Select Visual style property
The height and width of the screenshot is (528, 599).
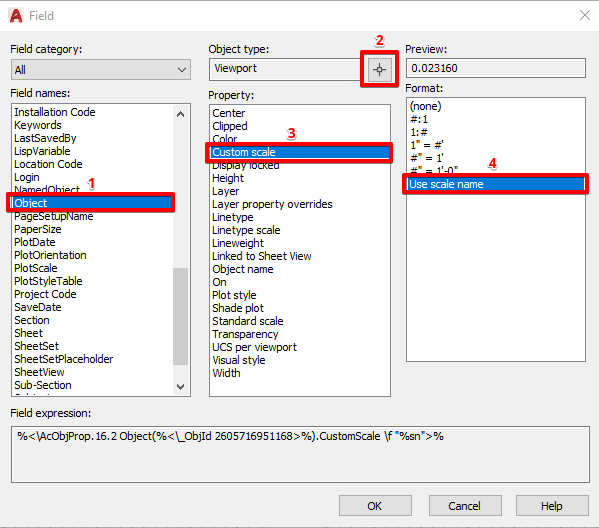click(x=239, y=360)
